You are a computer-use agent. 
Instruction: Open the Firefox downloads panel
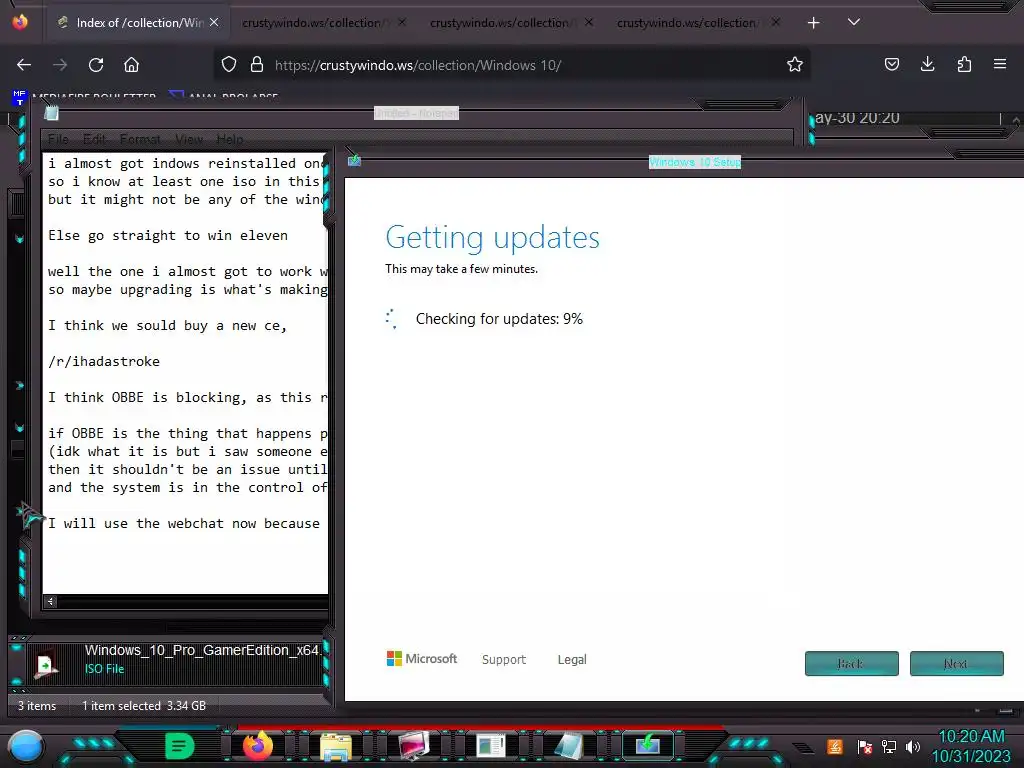point(927,65)
